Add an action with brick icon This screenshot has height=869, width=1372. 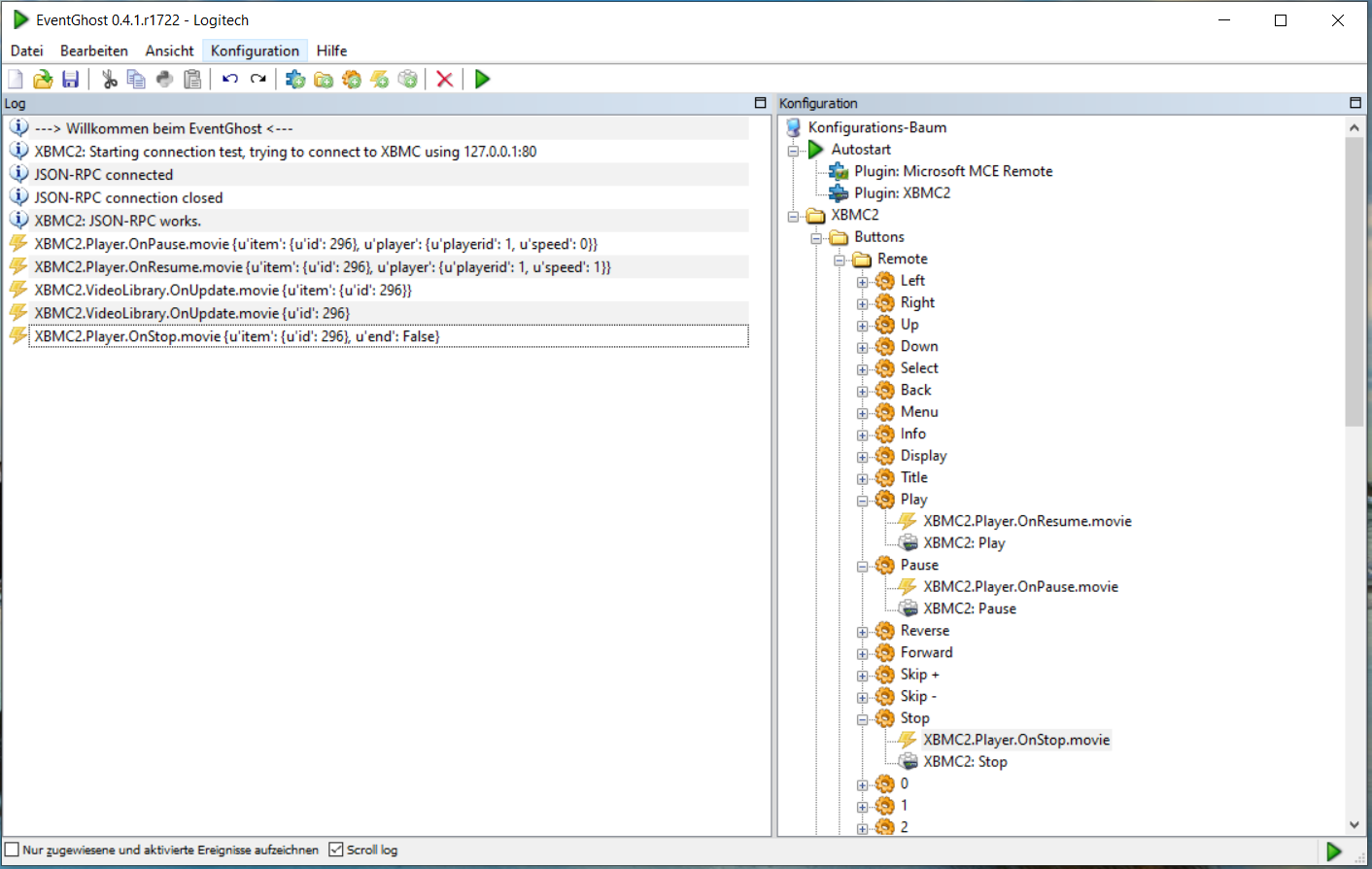pos(408,79)
